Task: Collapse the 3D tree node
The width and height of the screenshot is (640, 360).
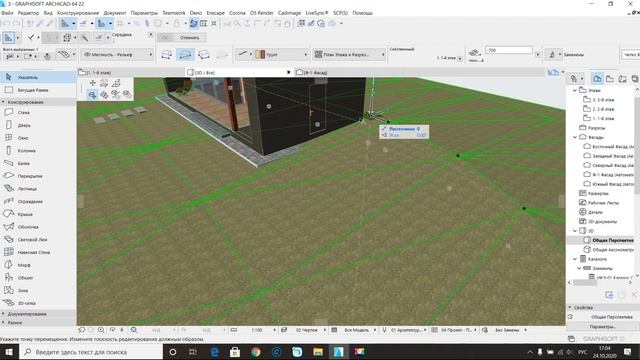Action: point(575,231)
